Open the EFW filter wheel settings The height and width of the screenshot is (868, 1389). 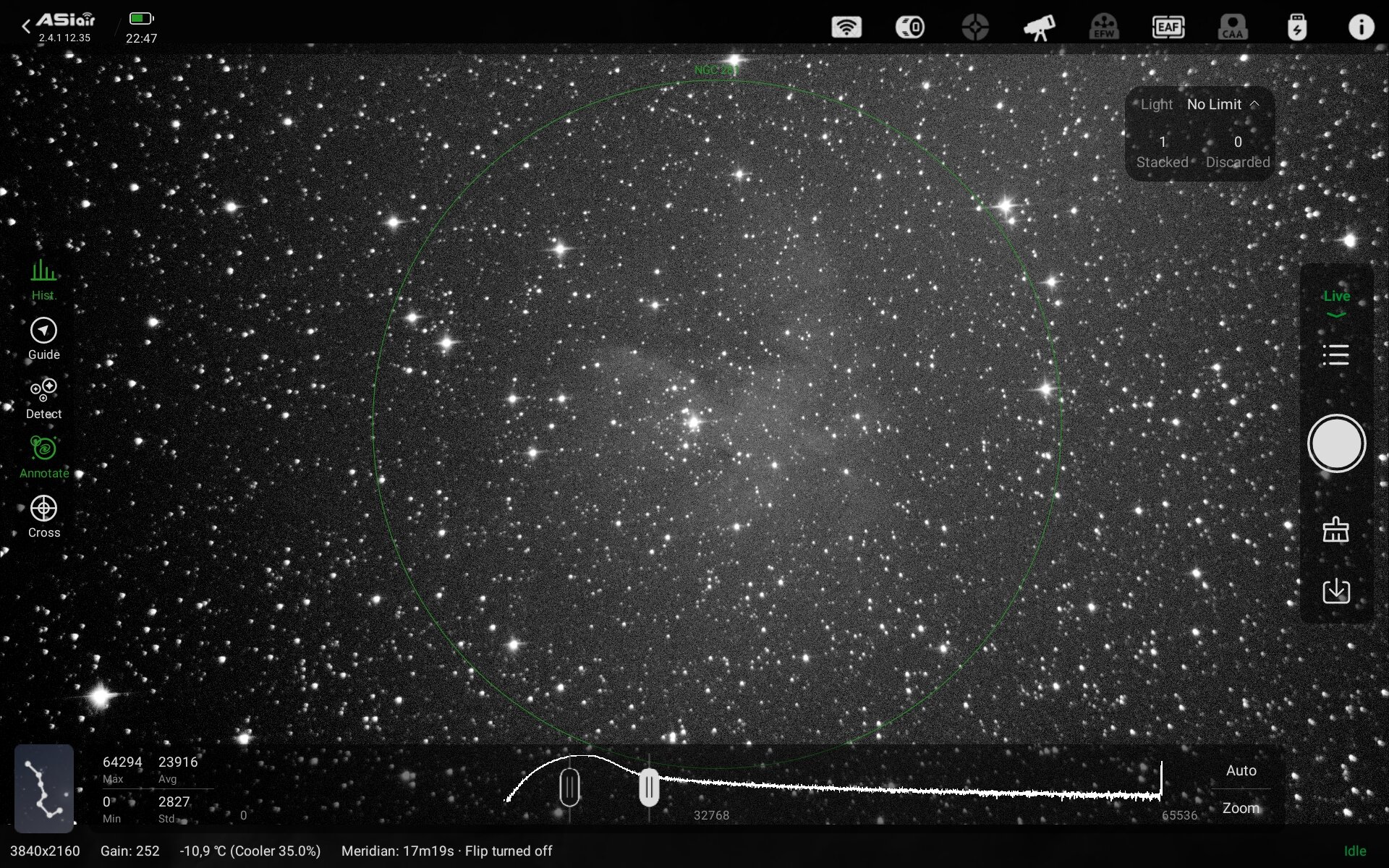tap(1103, 27)
